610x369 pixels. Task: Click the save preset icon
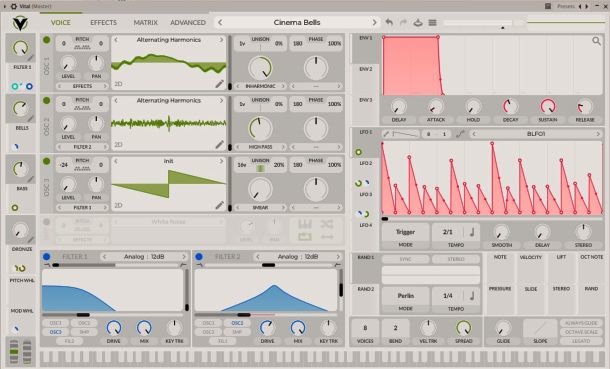pyautogui.click(x=418, y=22)
